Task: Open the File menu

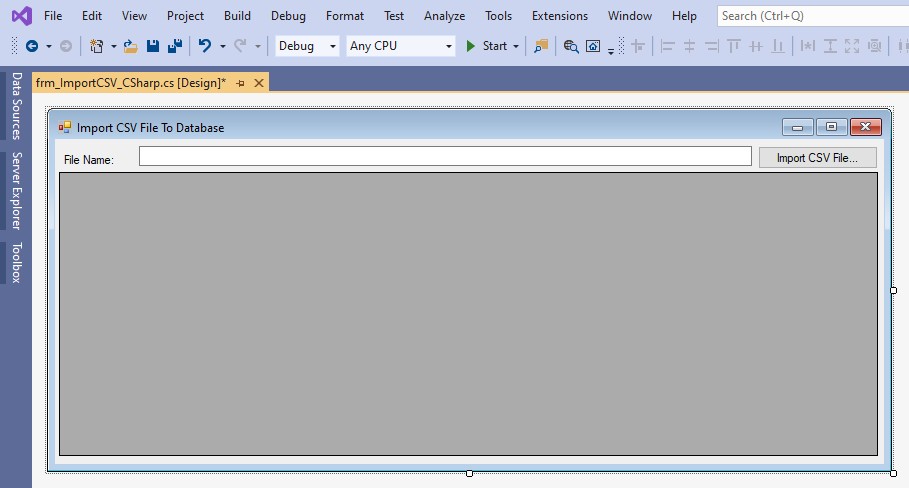Action: click(x=53, y=16)
